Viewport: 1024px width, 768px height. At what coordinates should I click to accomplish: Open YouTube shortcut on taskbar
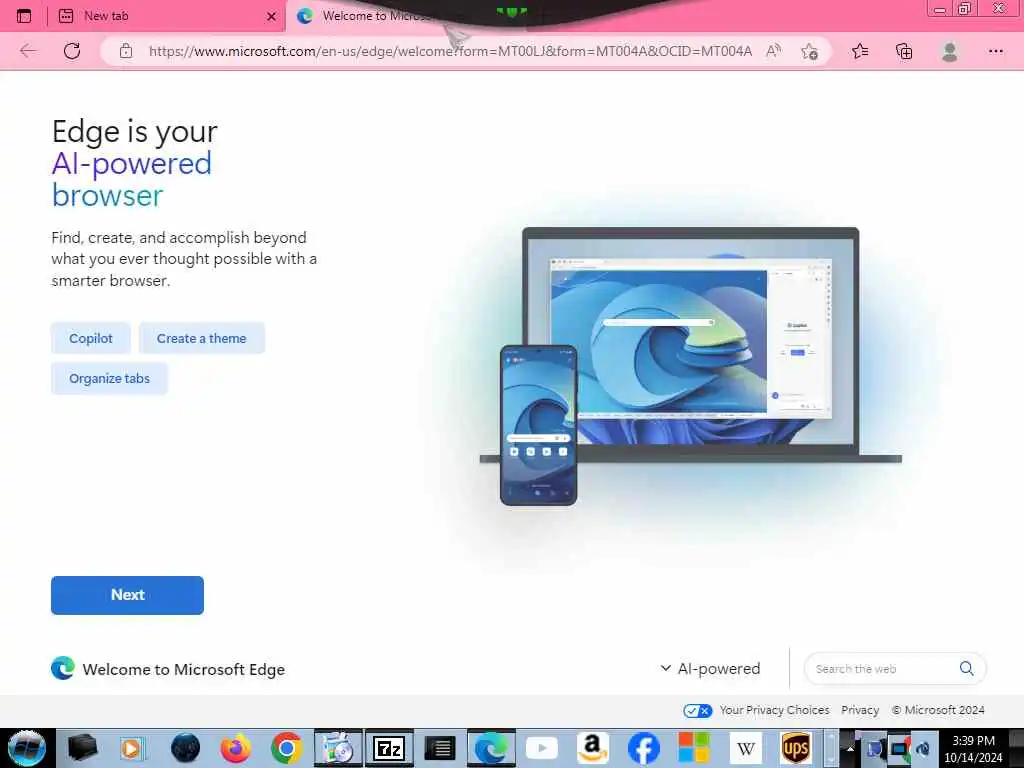[x=542, y=748]
